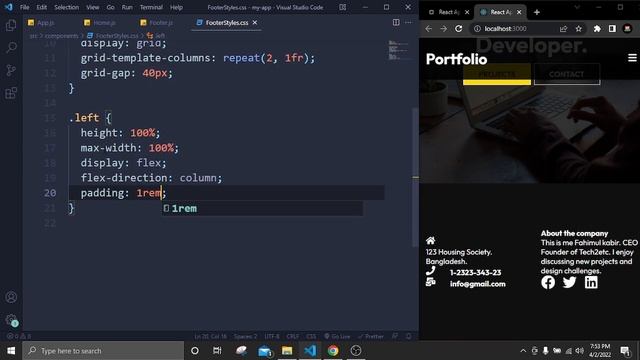The image size is (640, 360).
Task: Open the hamburger menu on Portfolio page
Action: click(x=632, y=58)
